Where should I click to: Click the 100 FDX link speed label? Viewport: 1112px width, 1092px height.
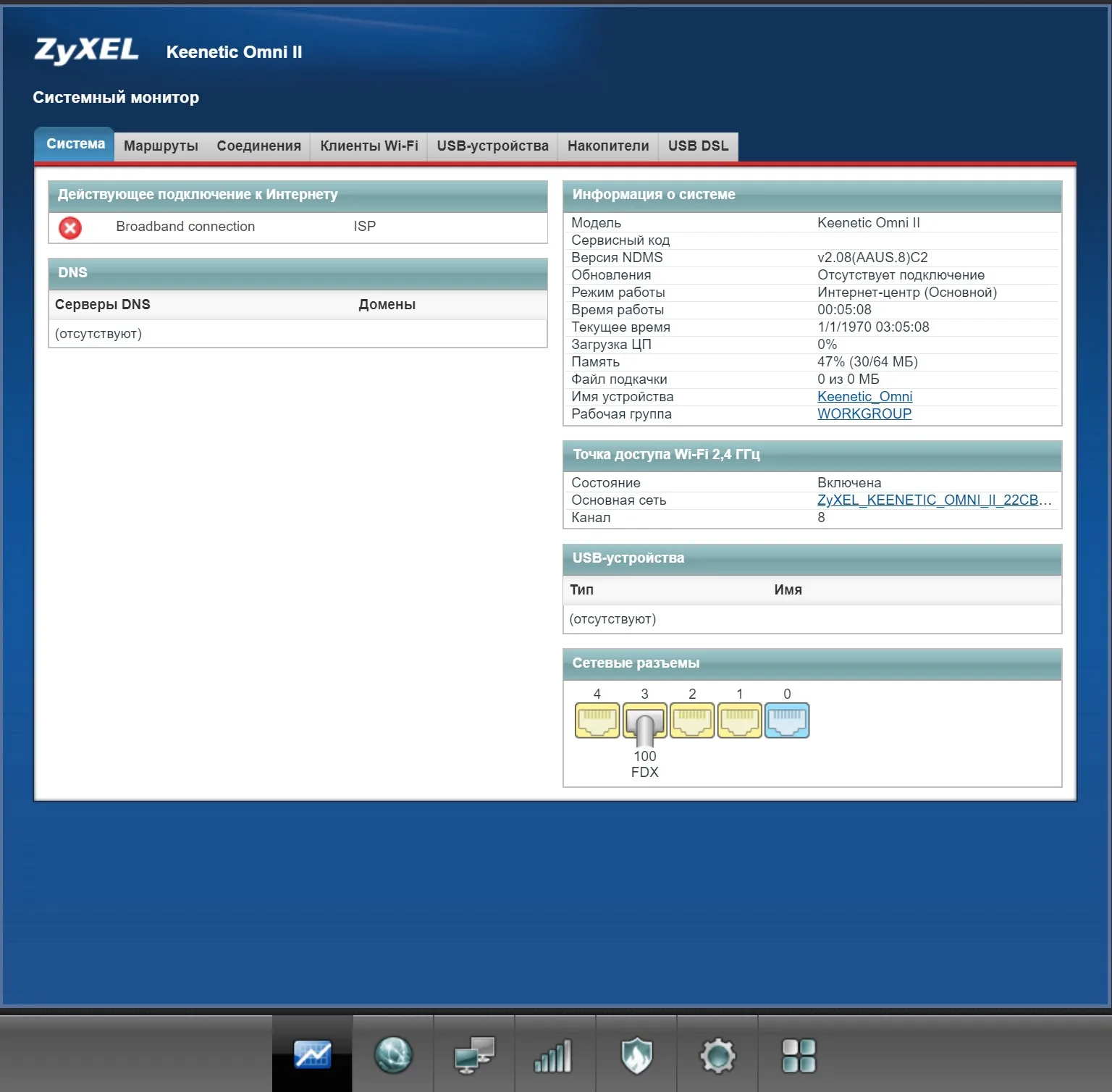pyautogui.click(x=645, y=764)
